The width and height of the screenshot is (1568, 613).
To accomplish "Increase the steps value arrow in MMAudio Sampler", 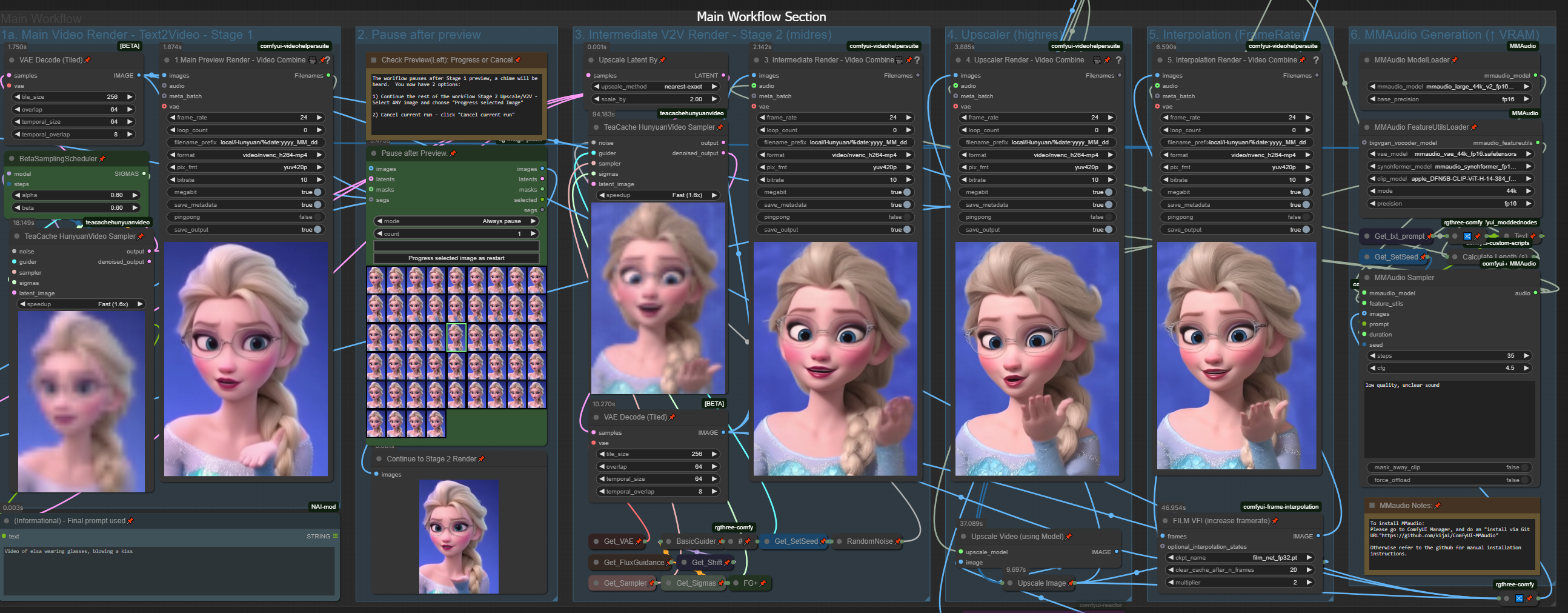I will coord(1526,356).
